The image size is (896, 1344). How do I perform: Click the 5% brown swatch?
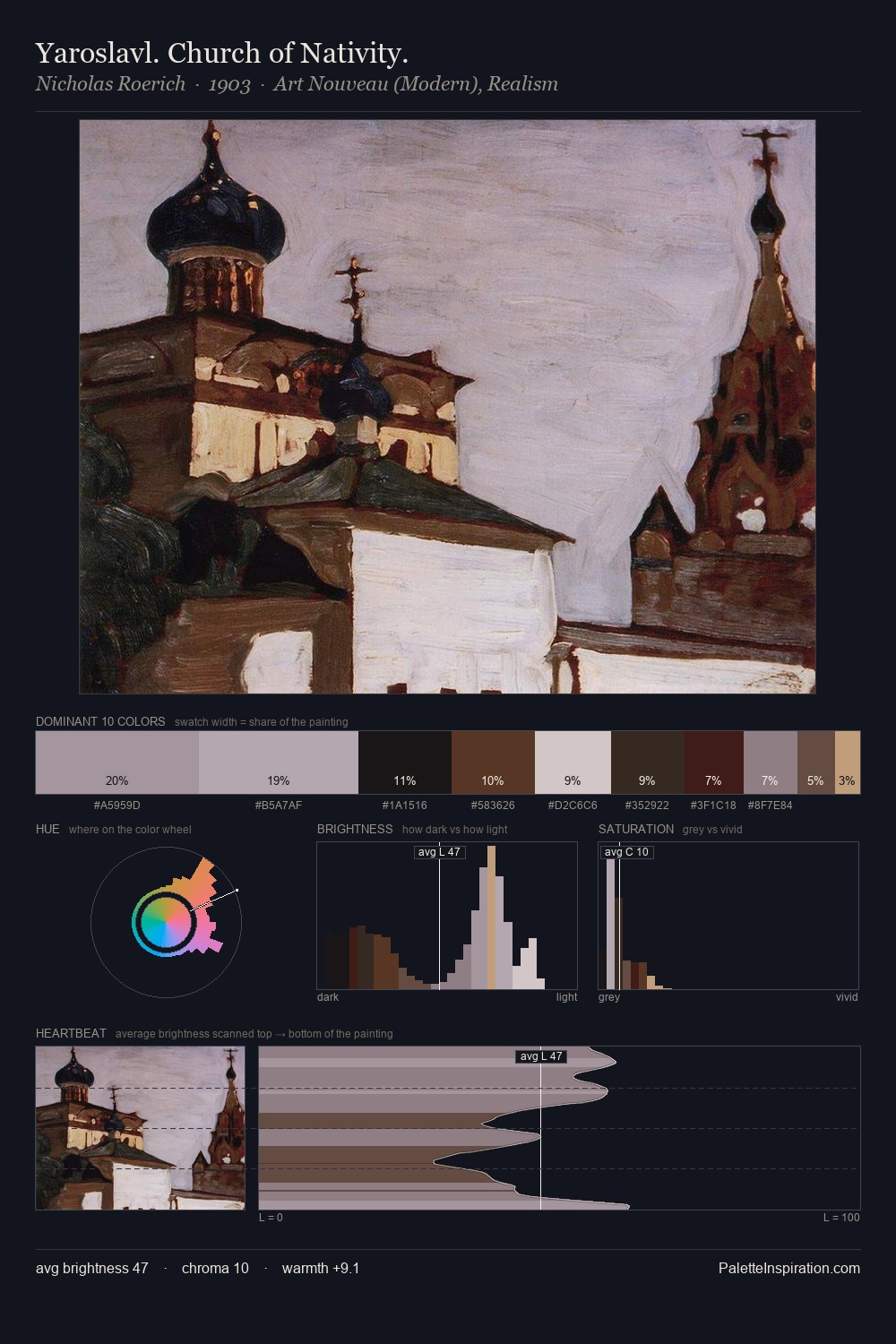tap(815, 762)
